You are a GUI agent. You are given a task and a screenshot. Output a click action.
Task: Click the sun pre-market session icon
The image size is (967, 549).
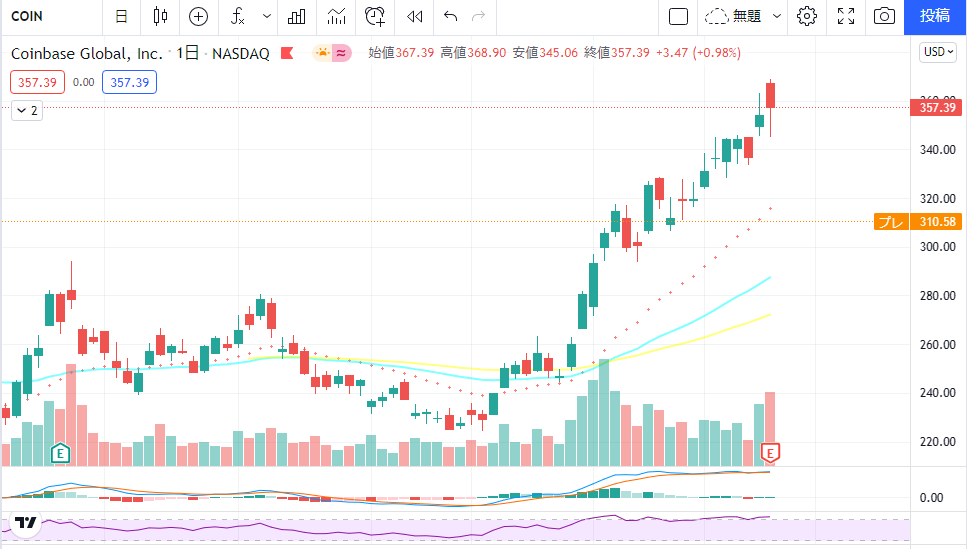pos(323,53)
